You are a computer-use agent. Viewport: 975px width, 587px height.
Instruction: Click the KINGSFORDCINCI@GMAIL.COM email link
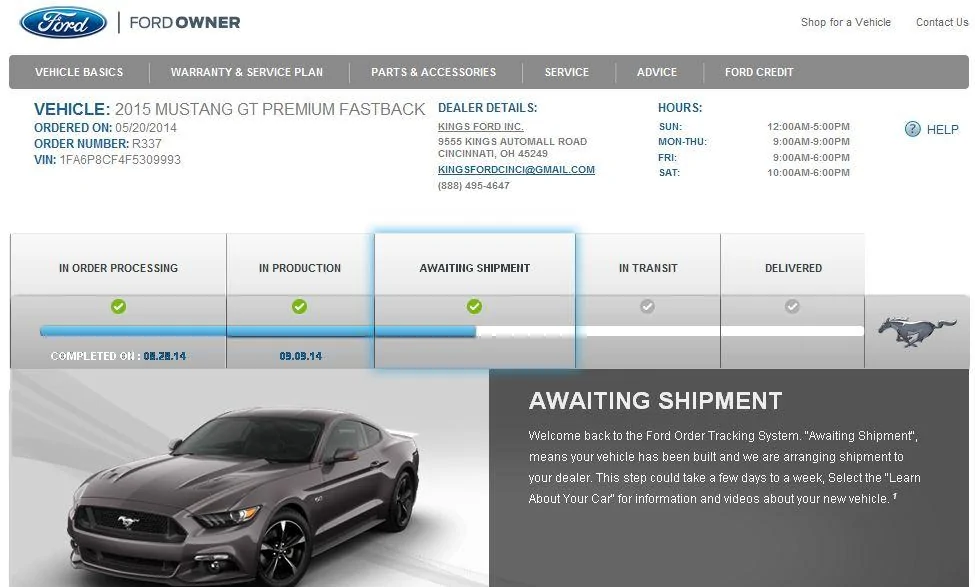point(516,170)
